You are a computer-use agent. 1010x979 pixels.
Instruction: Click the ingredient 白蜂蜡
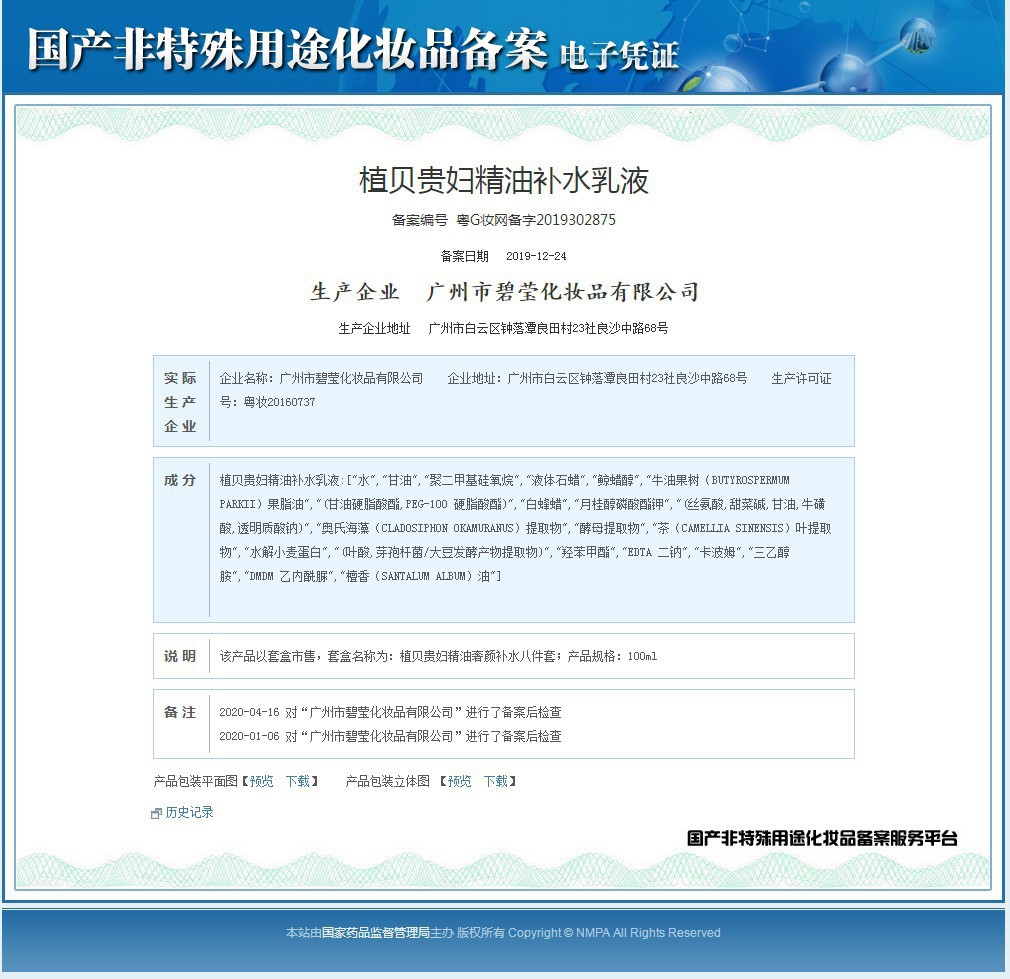coord(545,504)
